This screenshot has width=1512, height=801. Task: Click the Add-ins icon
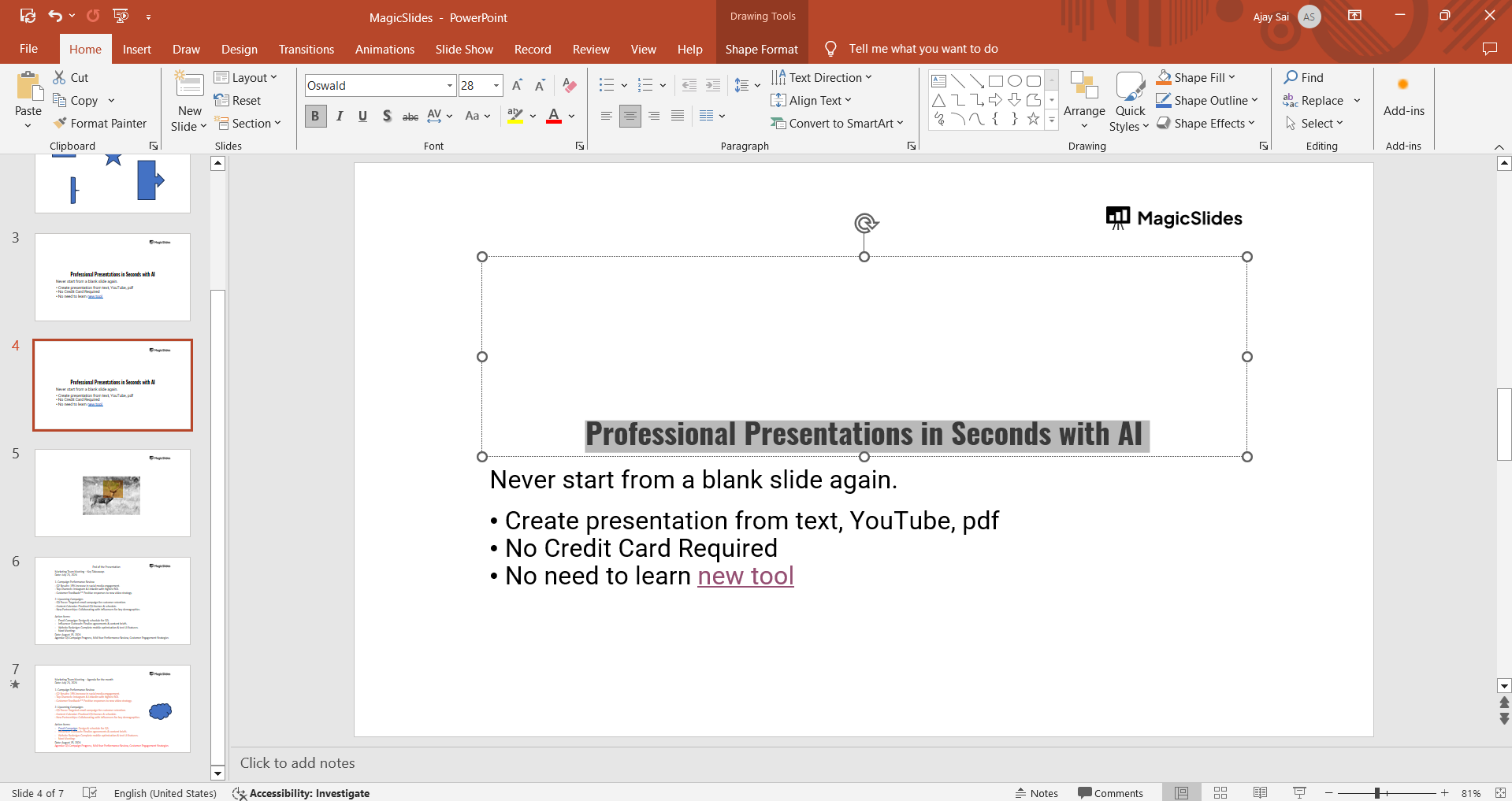(1402, 85)
